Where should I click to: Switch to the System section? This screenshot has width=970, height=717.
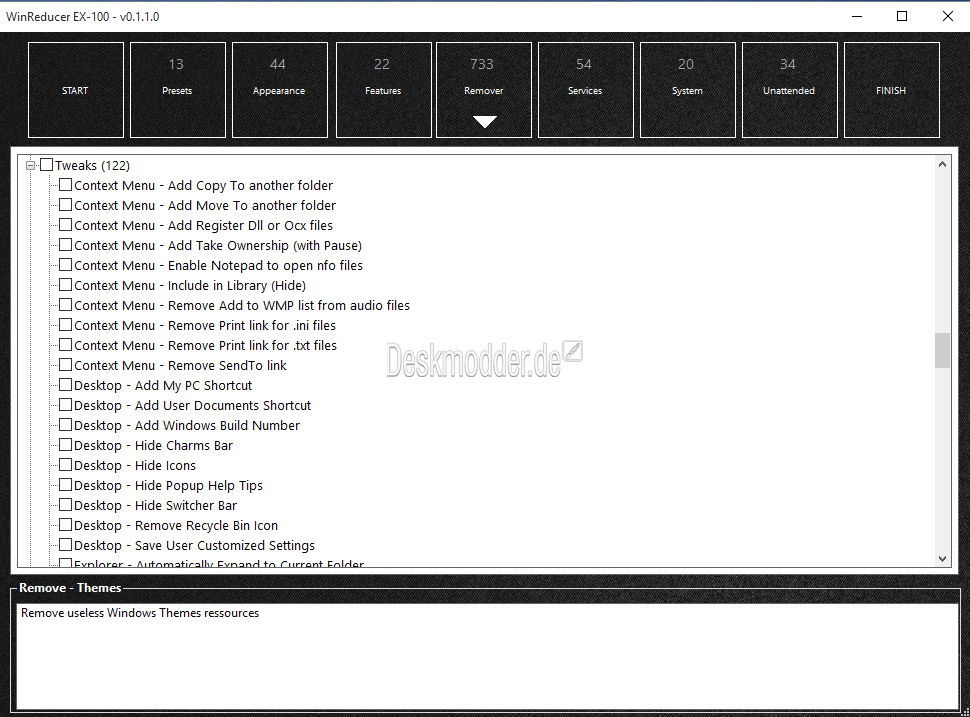tap(687, 90)
